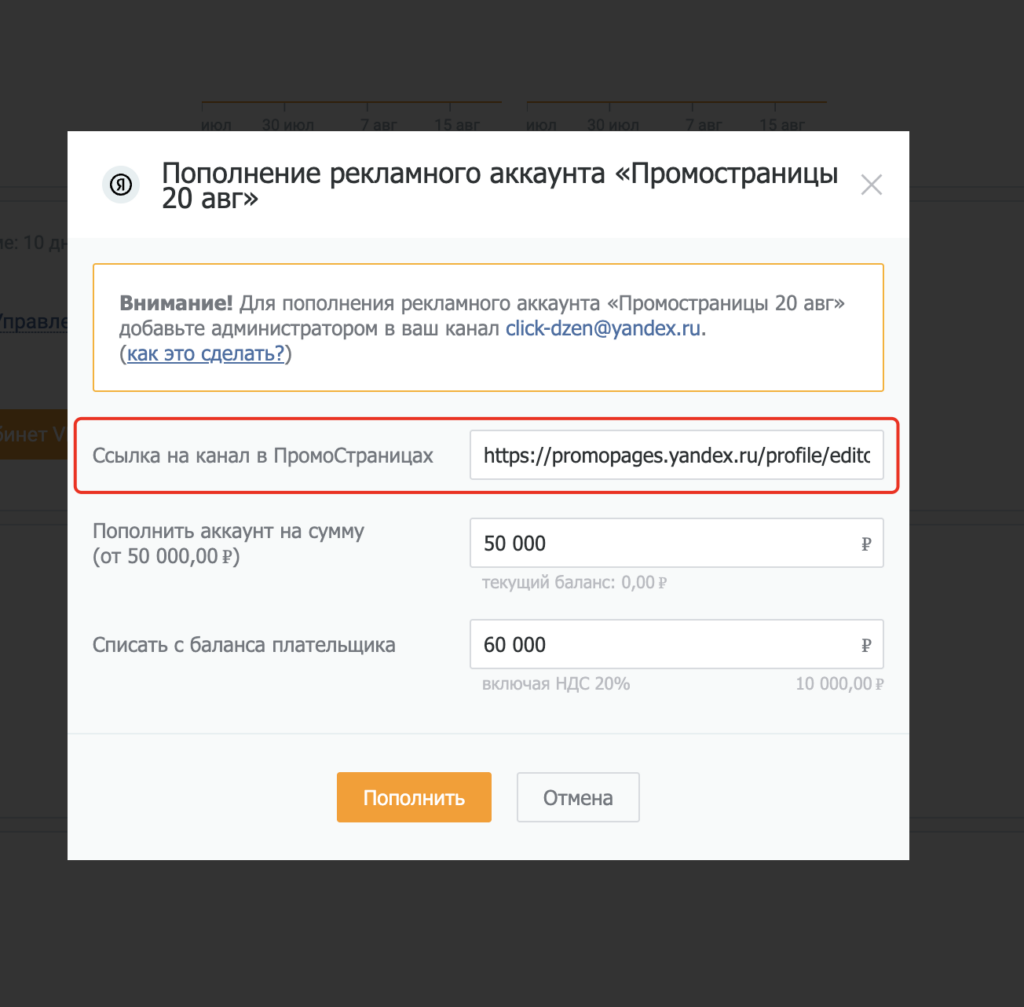Open the "как это сделать?" help link
The width and height of the screenshot is (1024, 1007).
(206, 353)
